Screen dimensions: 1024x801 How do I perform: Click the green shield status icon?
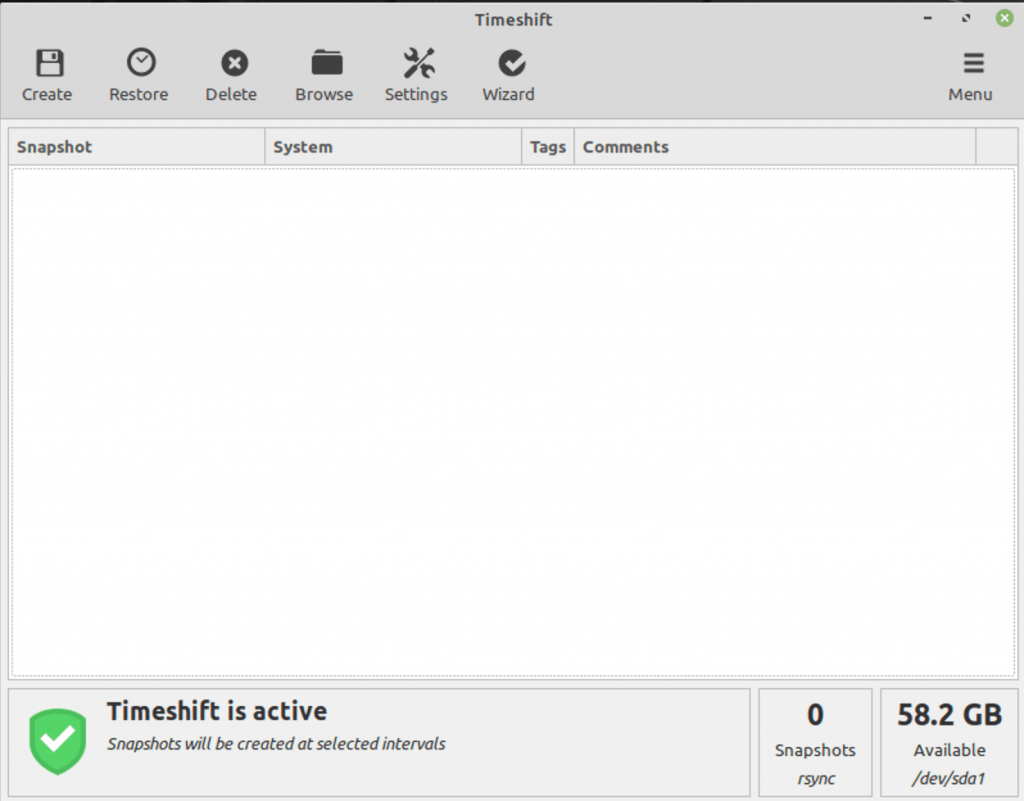tap(57, 740)
